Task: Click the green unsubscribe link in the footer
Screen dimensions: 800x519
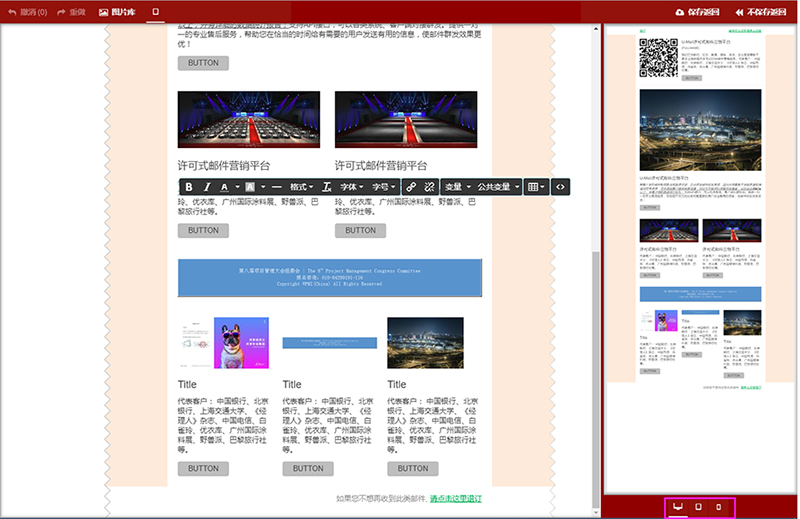Action: coord(456,498)
